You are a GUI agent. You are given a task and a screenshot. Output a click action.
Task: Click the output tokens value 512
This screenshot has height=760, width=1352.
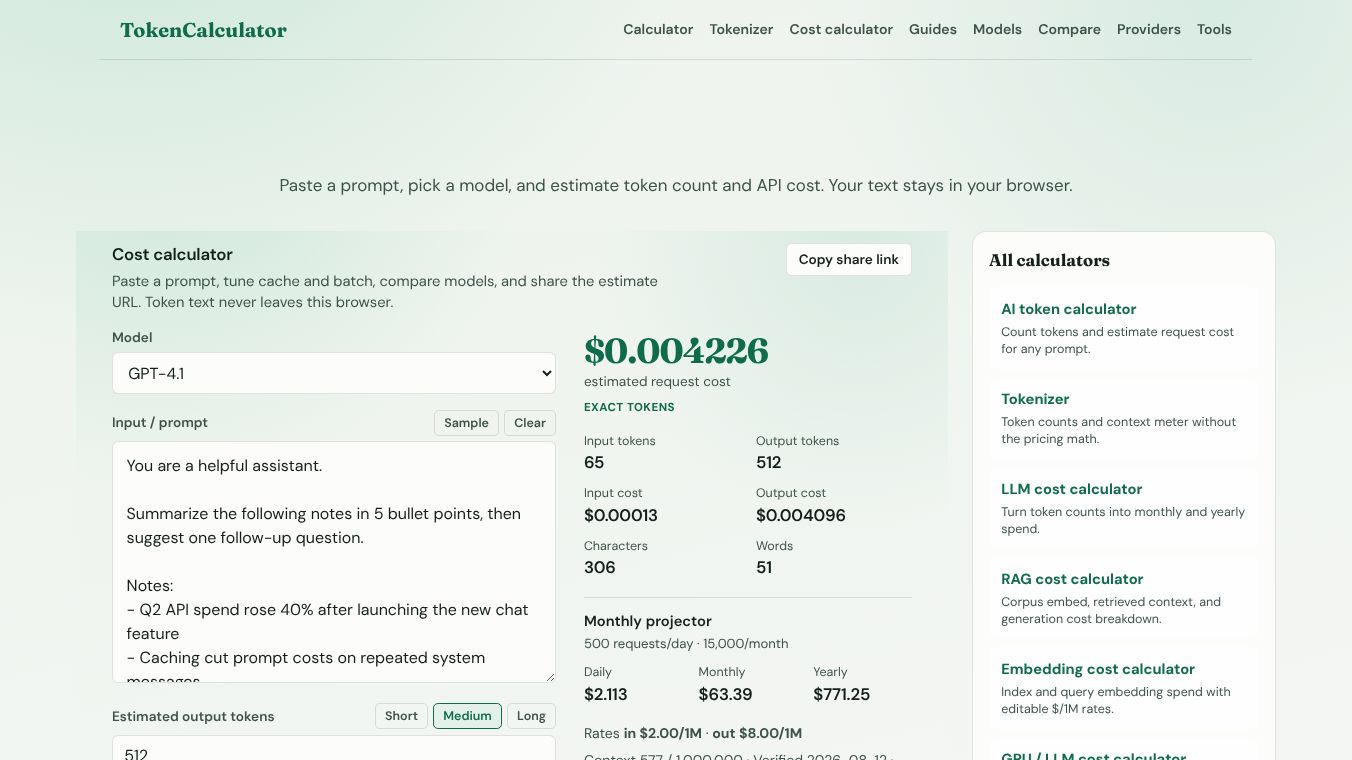[769, 463]
